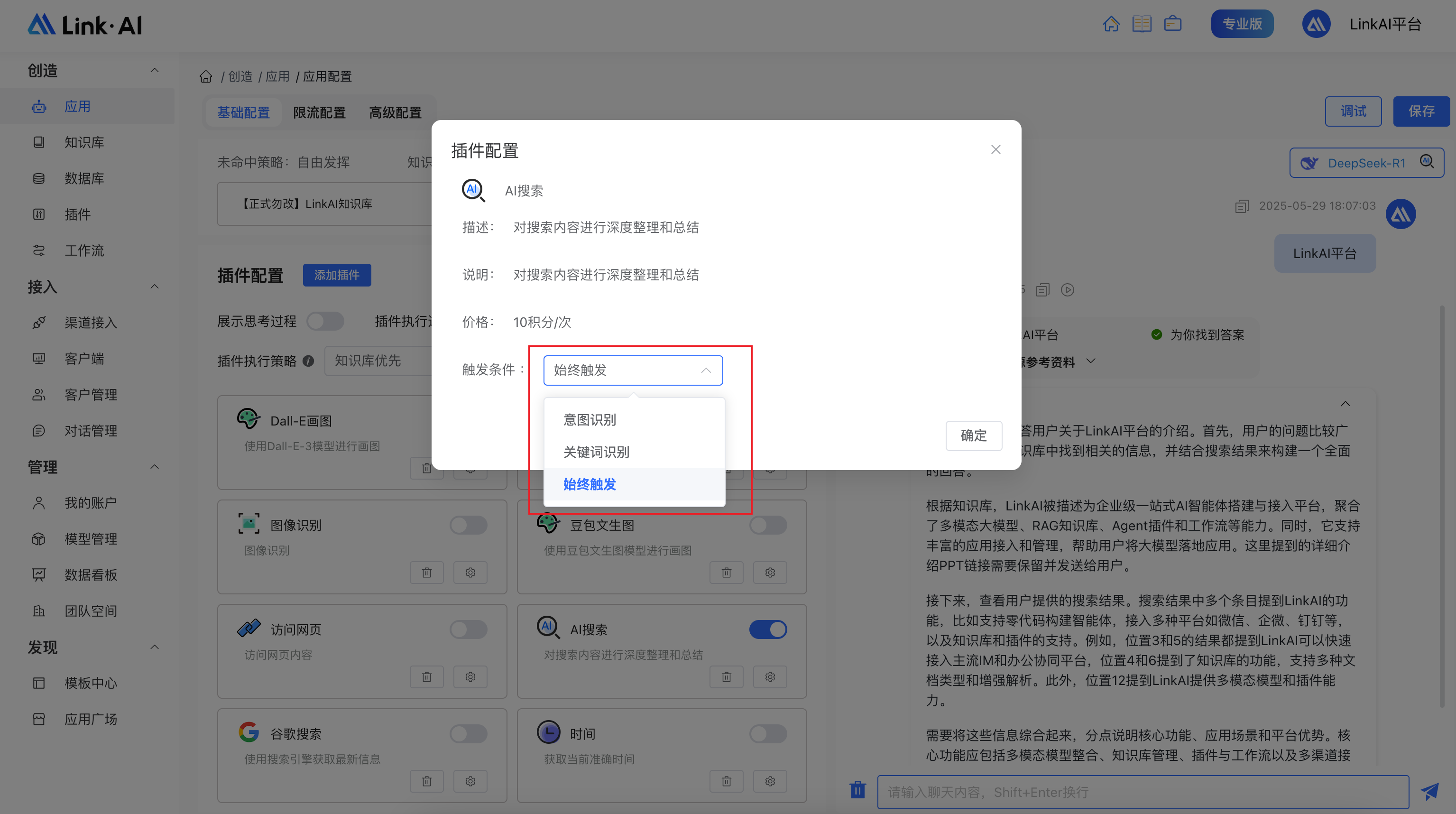1456x814 pixels.
Task: Close the 插件配置 dialog
Action: tap(996, 149)
